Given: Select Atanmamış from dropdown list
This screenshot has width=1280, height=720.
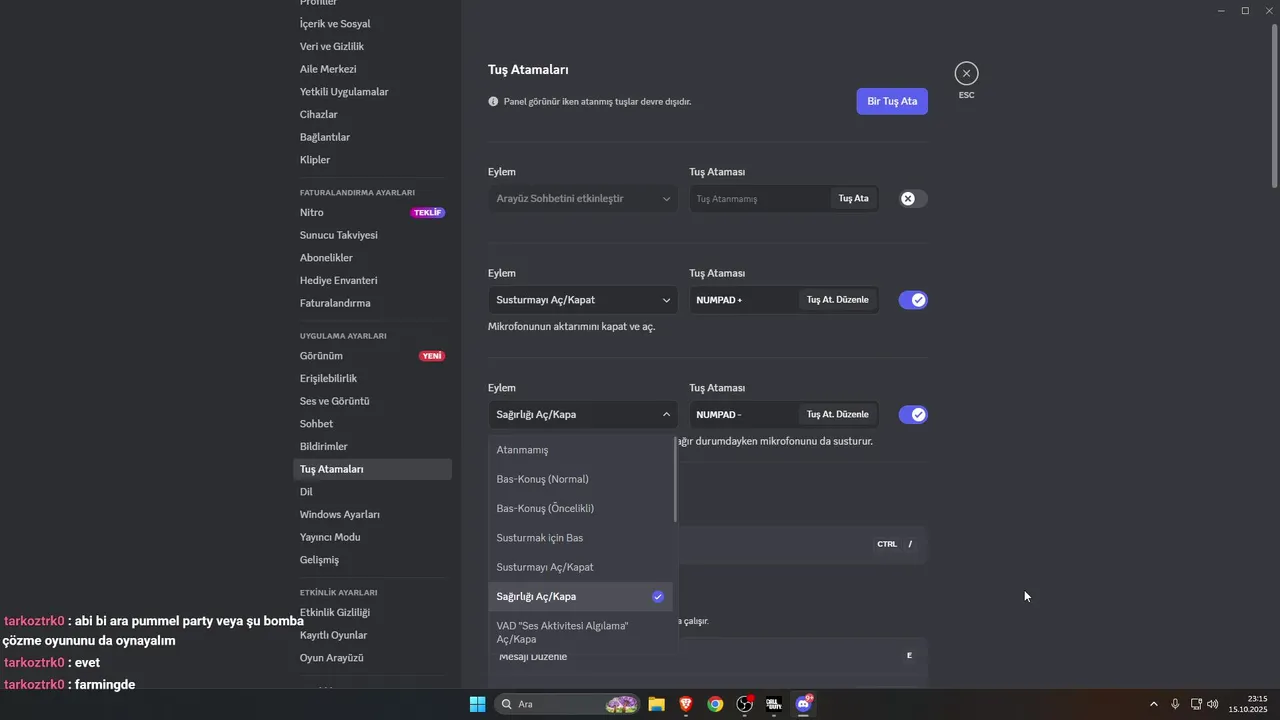Looking at the screenshot, I should [x=581, y=450].
